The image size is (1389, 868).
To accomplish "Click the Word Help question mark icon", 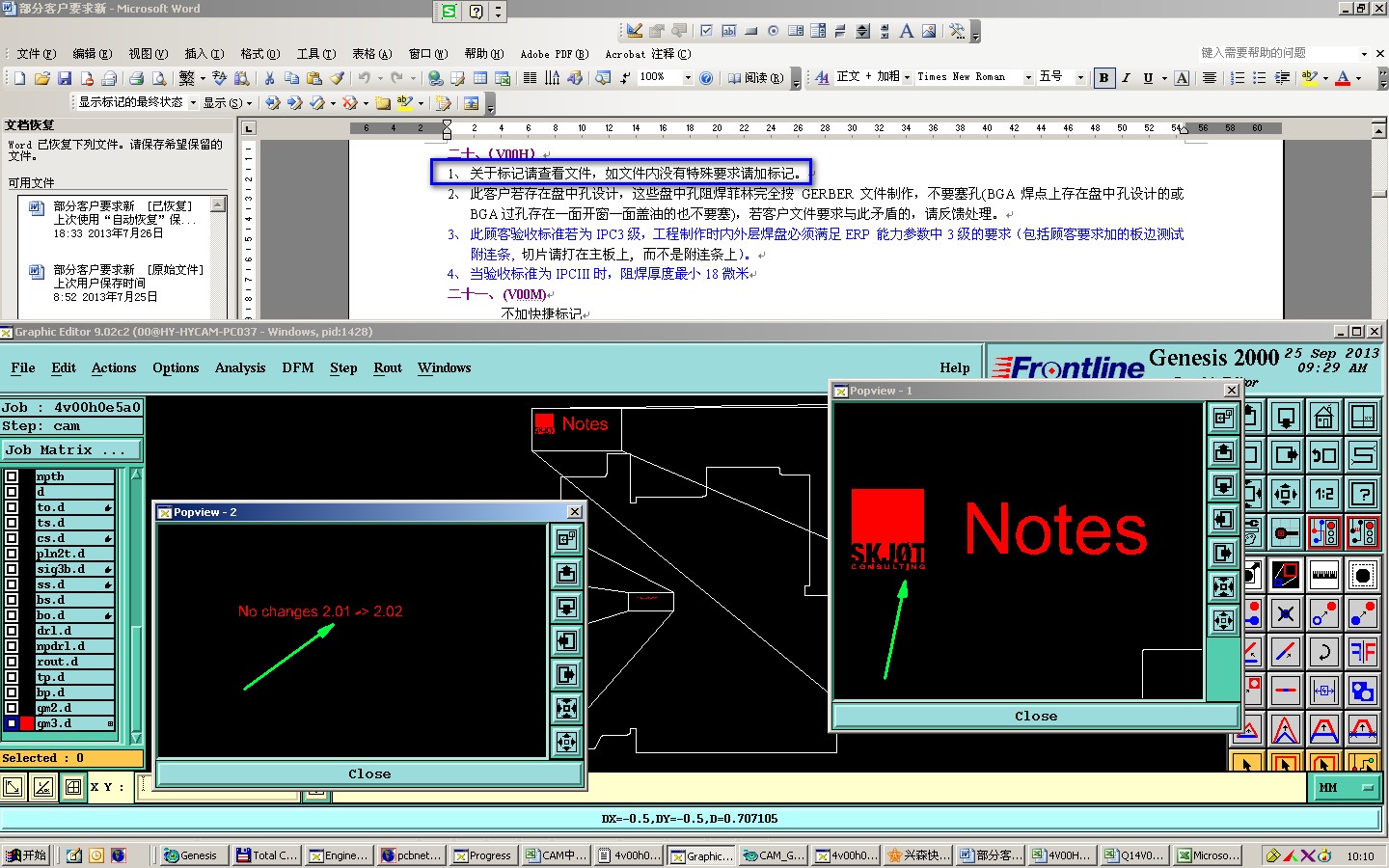I will coord(706,78).
